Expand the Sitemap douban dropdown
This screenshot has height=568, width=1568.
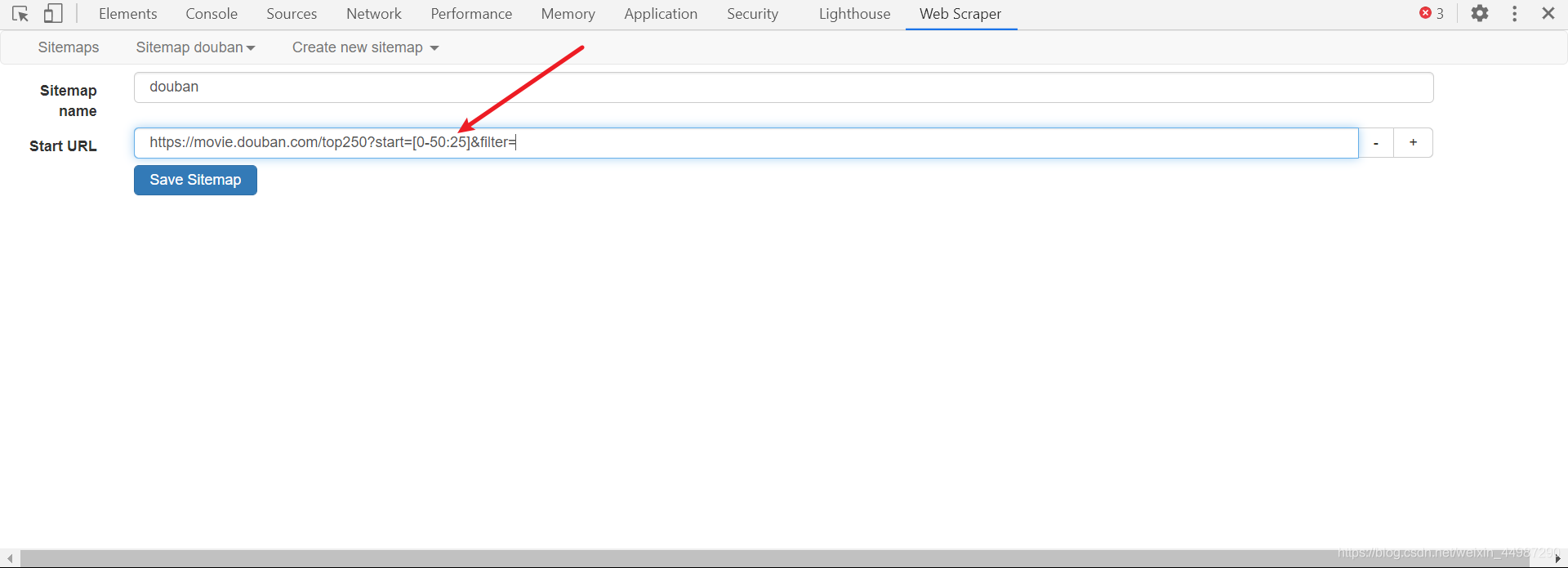[x=195, y=47]
